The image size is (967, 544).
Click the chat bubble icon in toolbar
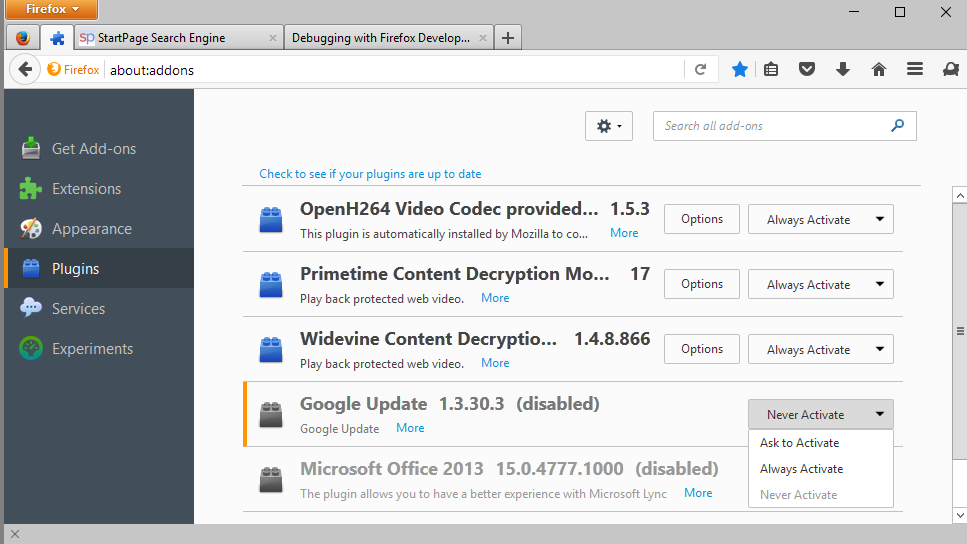pos(951,69)
